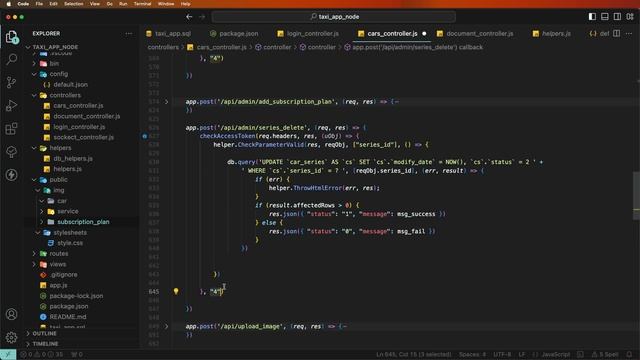Expand the subscription_plan folder
The image size is (640, 360).
(83, 222)
